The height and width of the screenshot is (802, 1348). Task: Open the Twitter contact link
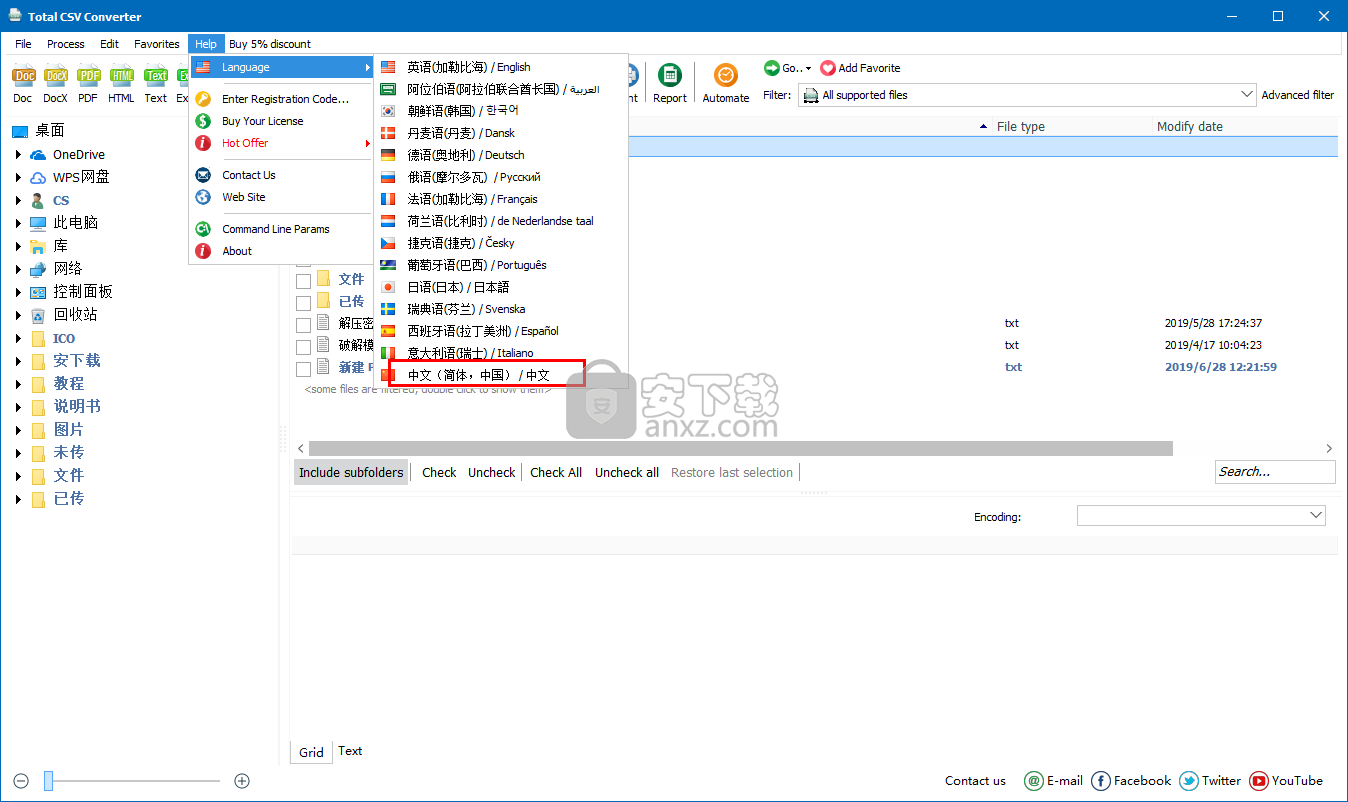coord(1210,781)
